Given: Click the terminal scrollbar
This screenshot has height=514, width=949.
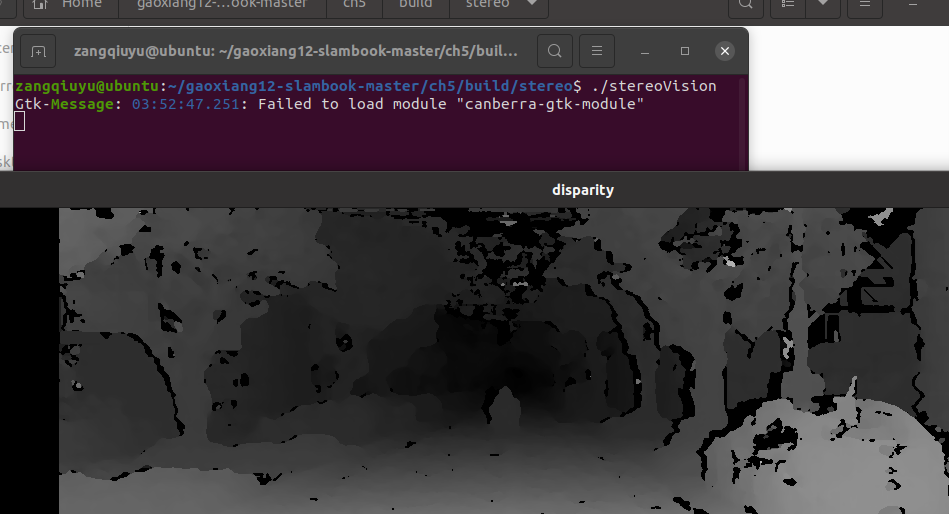Looking at the screenshot, I should [743, 123].
